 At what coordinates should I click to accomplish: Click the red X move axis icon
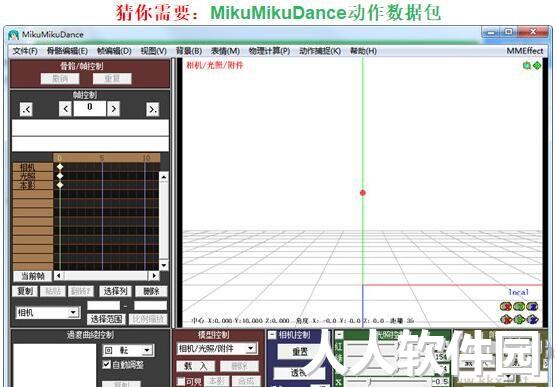(x=506, y=320)
